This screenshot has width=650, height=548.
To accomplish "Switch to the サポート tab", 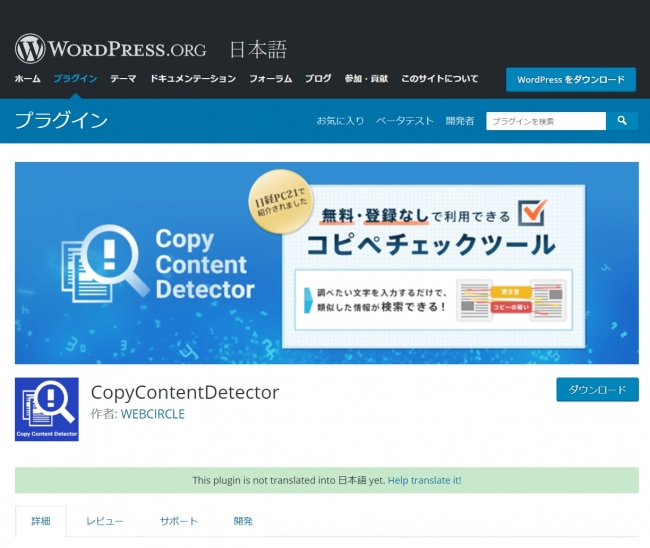I will pyautogui.click(x=179, y=521).
